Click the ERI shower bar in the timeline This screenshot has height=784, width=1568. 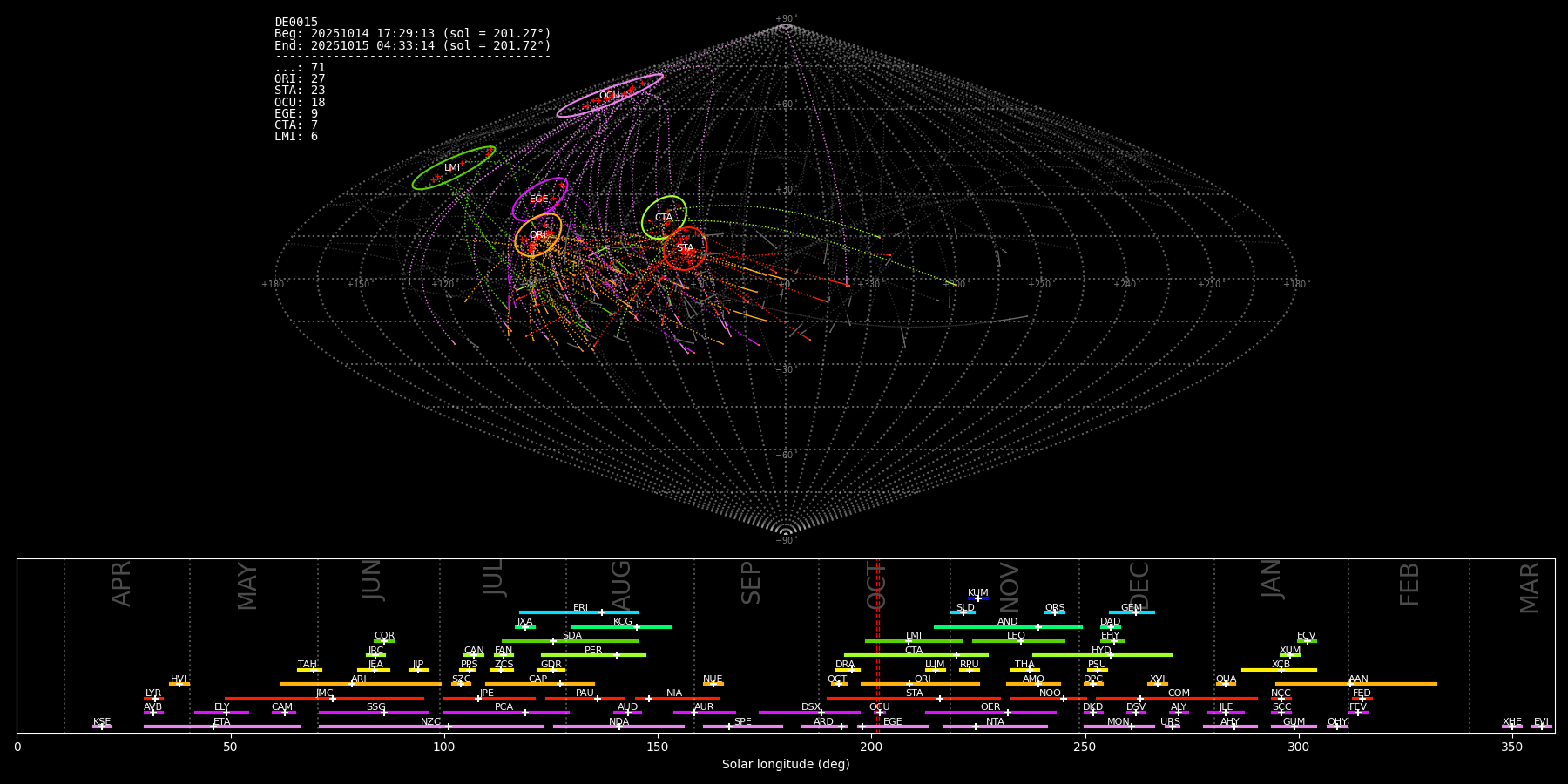click(578, 612)
